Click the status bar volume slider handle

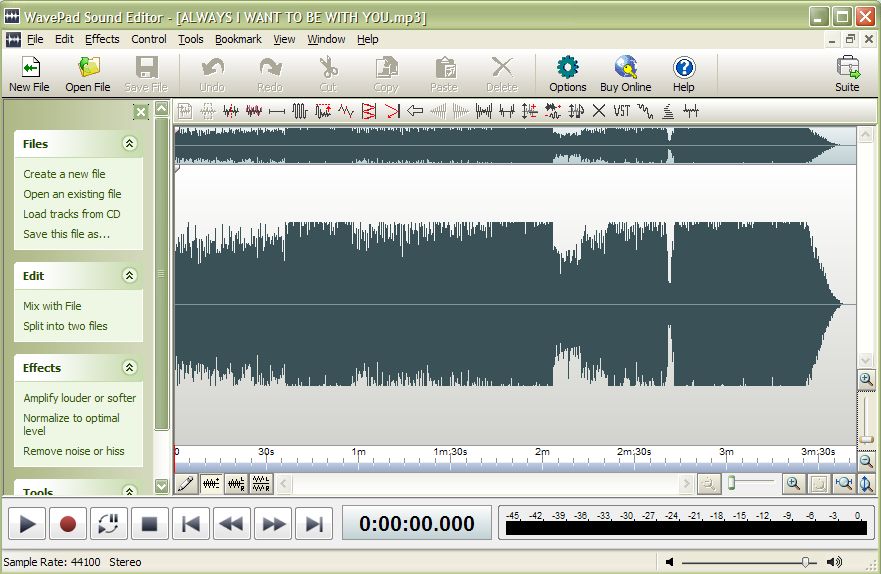pos(806,562)
